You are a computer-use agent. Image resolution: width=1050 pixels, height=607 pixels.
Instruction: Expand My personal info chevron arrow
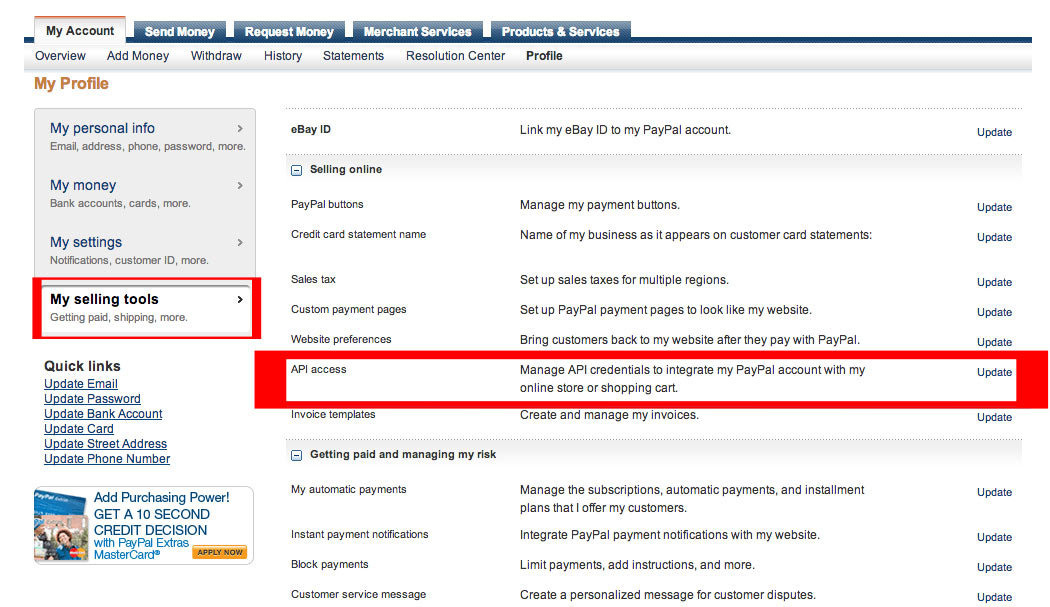[240, 128]
